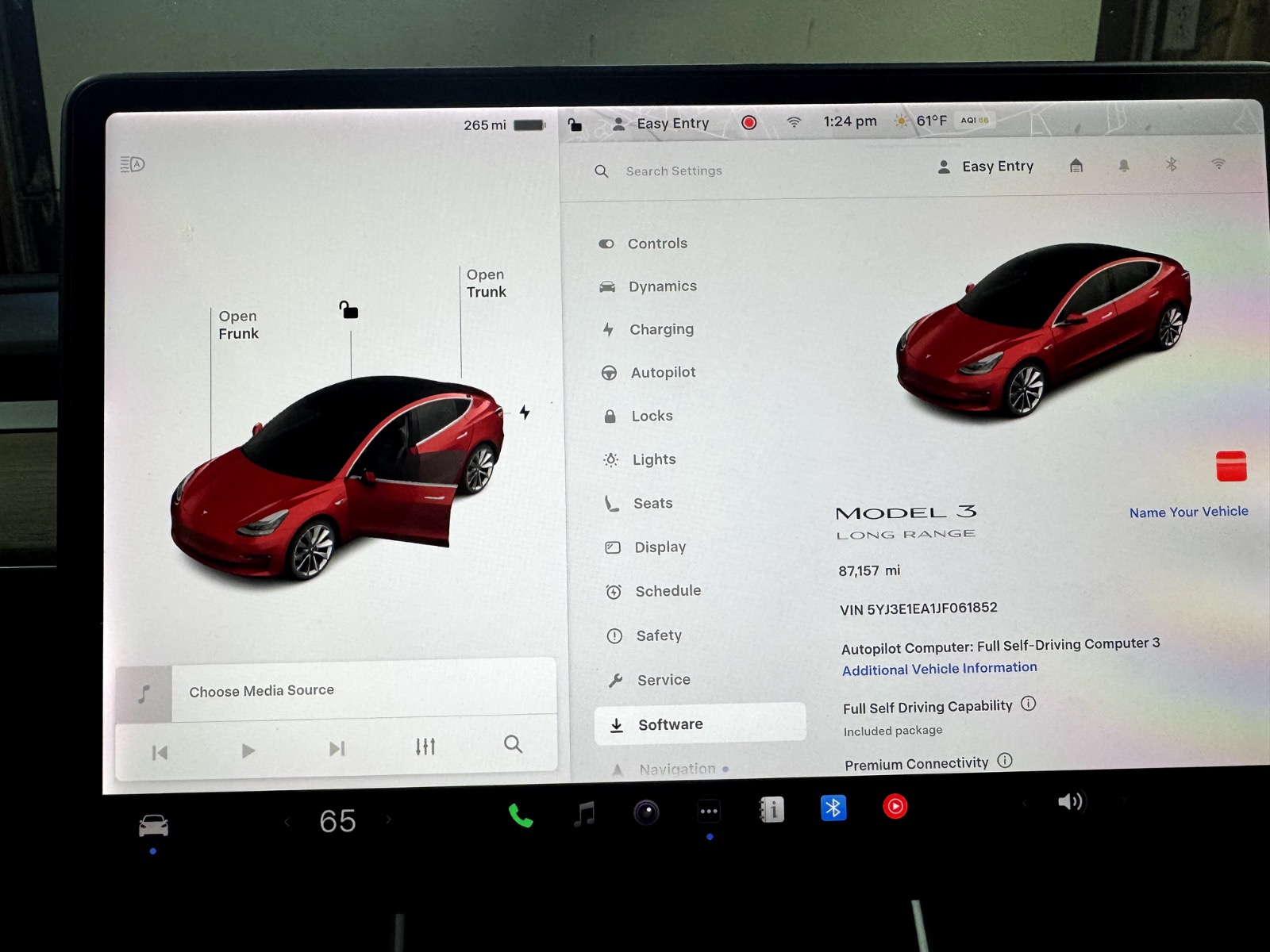Expand all apps with three-dot button
Screen dimensions: 1270x952
tap(709, 811)
